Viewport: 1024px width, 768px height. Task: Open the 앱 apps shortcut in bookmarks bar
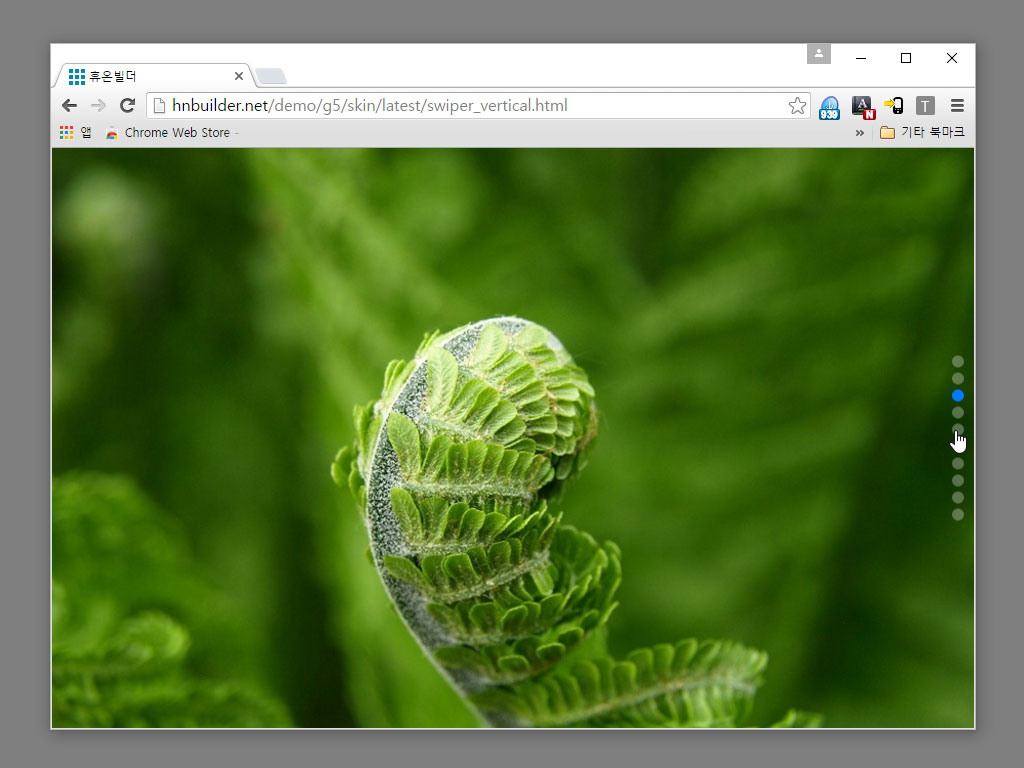coord(75,133)
